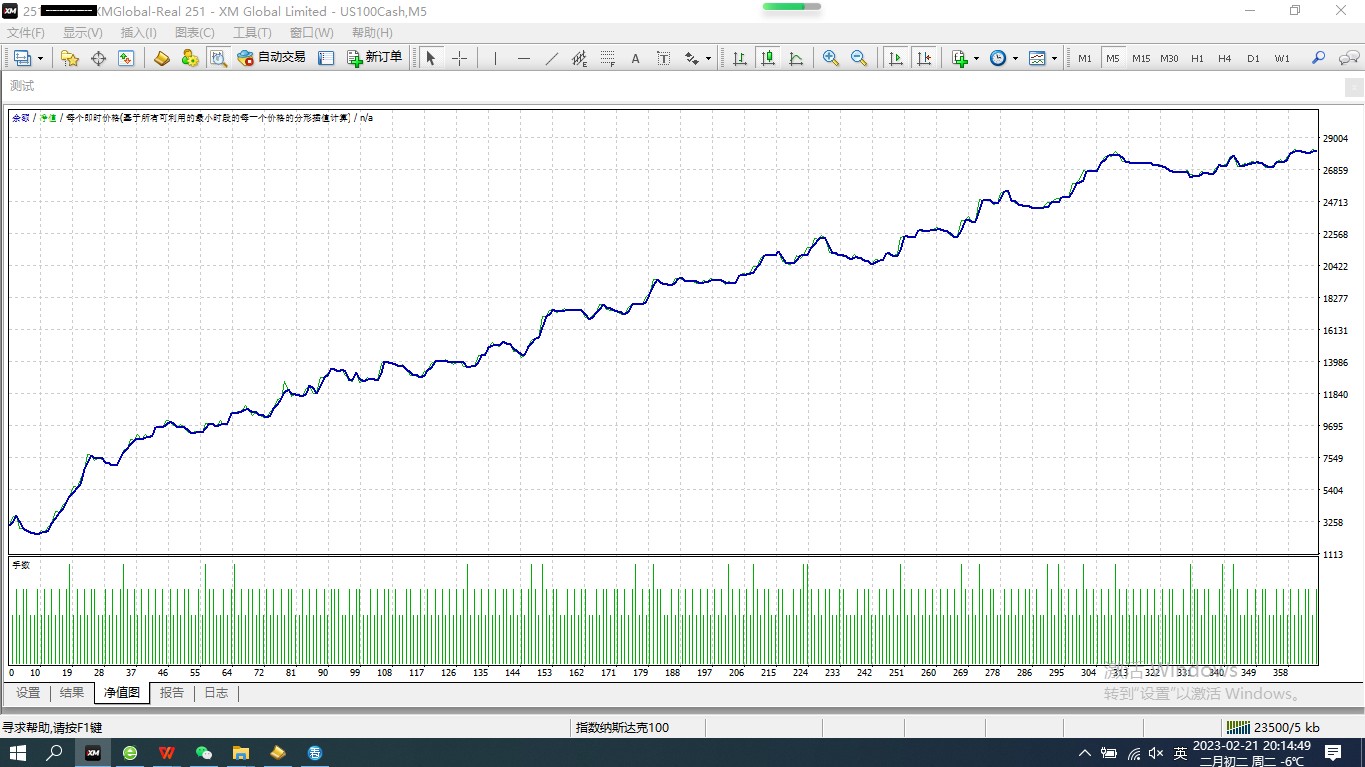1365x767 pixels.
Task: Open the Market Watch arrows icon
Action: click(x=126, y=58)
